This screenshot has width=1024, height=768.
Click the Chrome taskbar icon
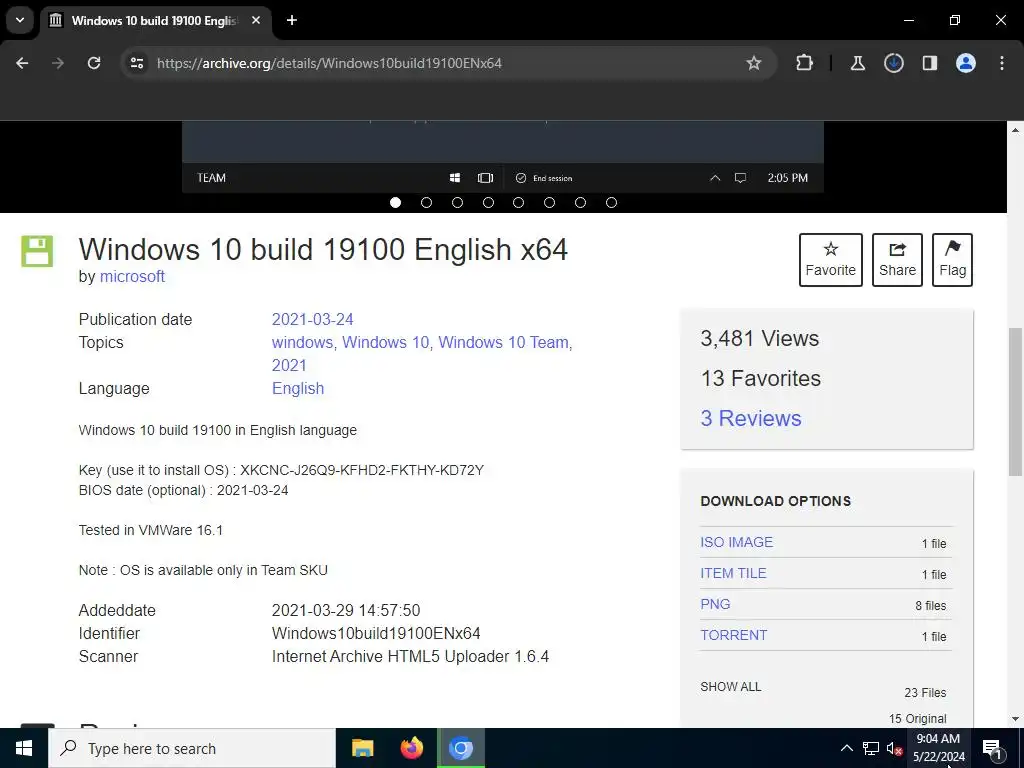tap(460, 748)
